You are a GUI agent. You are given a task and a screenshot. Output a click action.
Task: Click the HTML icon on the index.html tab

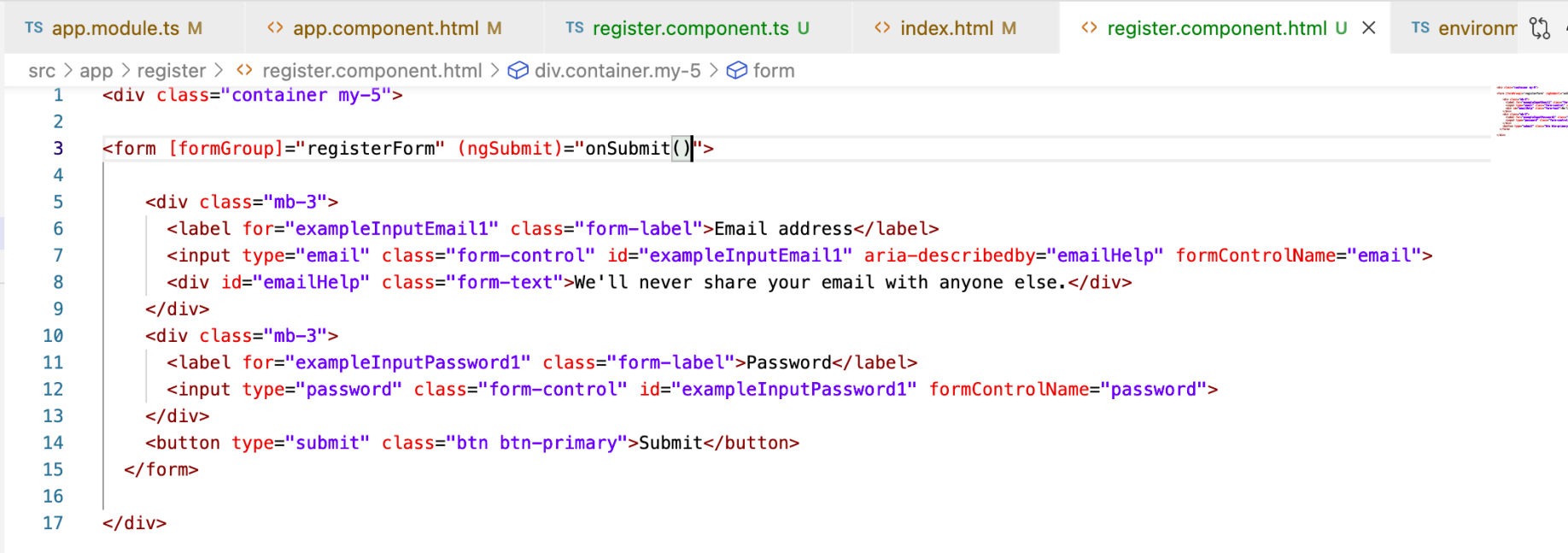coord(882,28)
